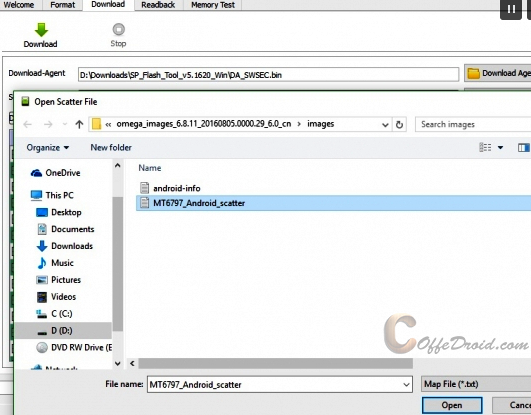The width and height of the screenshot is (531, 415).
Task: Click navigation pane scroll up arrow
Action: pyautogui.click(x=118, y=166)
